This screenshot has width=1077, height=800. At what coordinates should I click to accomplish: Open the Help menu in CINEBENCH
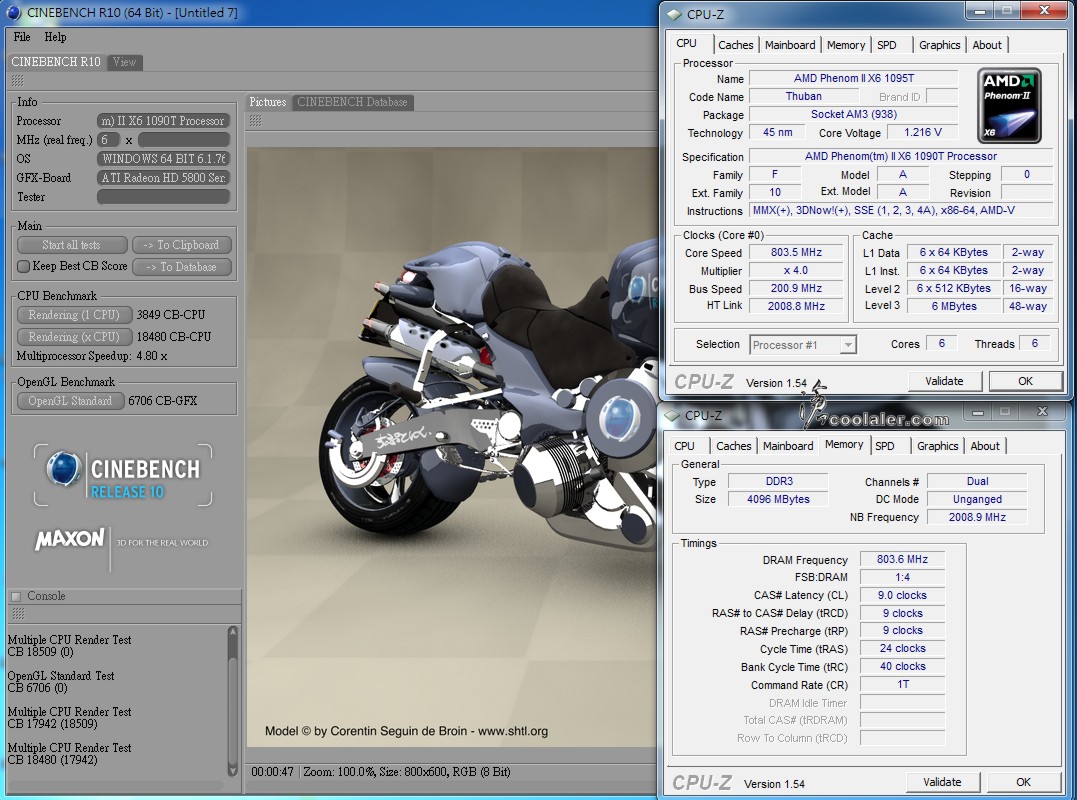pos(55,37)
